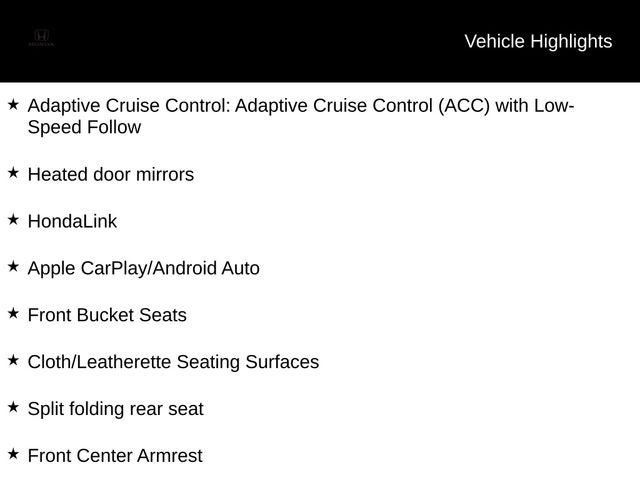Select the Heated door mirrors text
Viewport: 640px width, 480px height.
[x=111, y=175]
